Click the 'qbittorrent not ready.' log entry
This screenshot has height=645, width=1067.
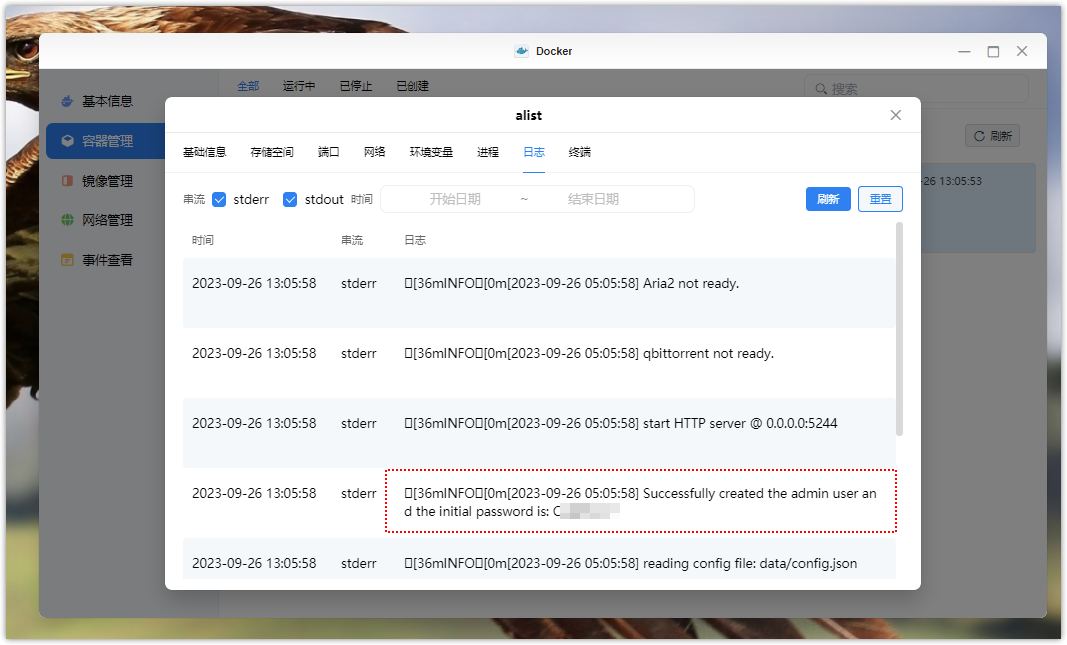coord(540,363)
